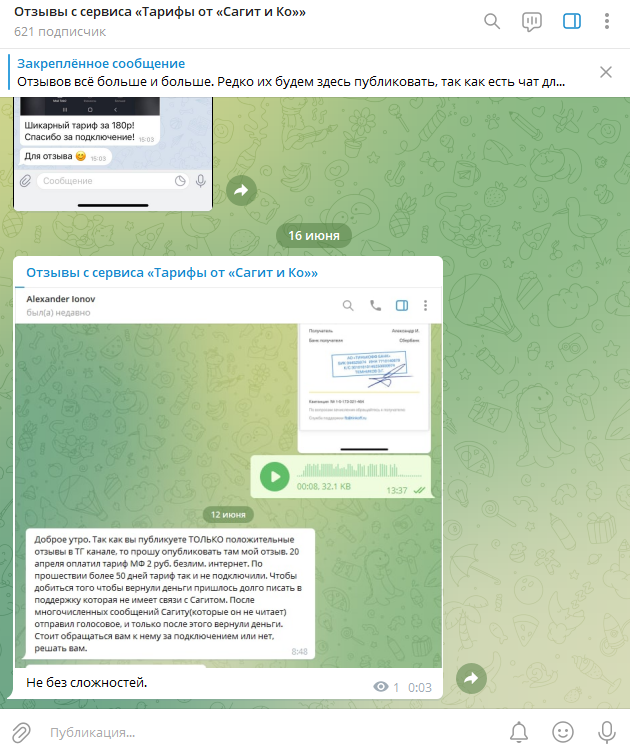Click the post view count eye icon
The image size is (630, 752).
(x=381, y=687)
